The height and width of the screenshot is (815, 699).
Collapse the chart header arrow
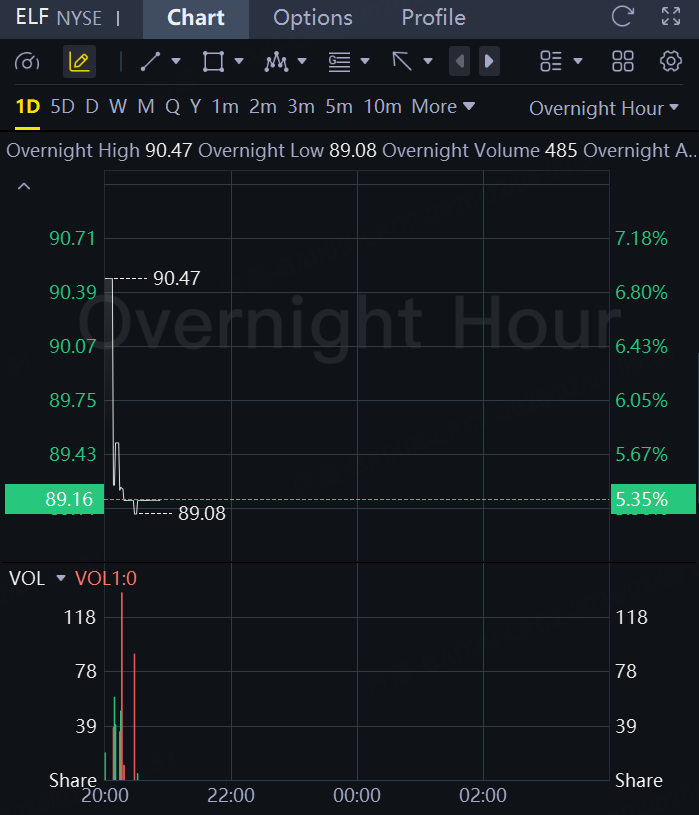pyautogui.click(x=24, y=186)
